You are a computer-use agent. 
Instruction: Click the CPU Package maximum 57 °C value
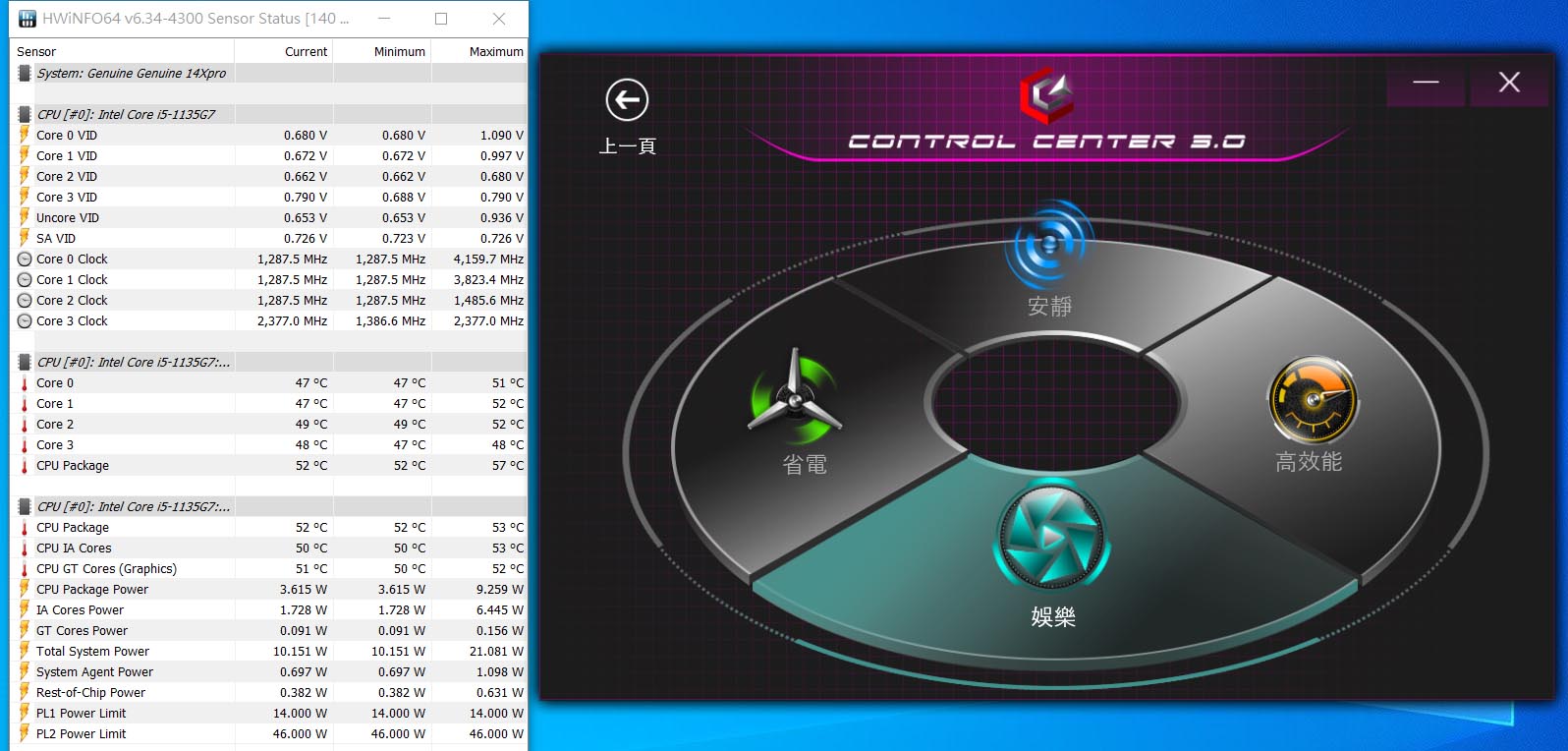pos(508,466)
